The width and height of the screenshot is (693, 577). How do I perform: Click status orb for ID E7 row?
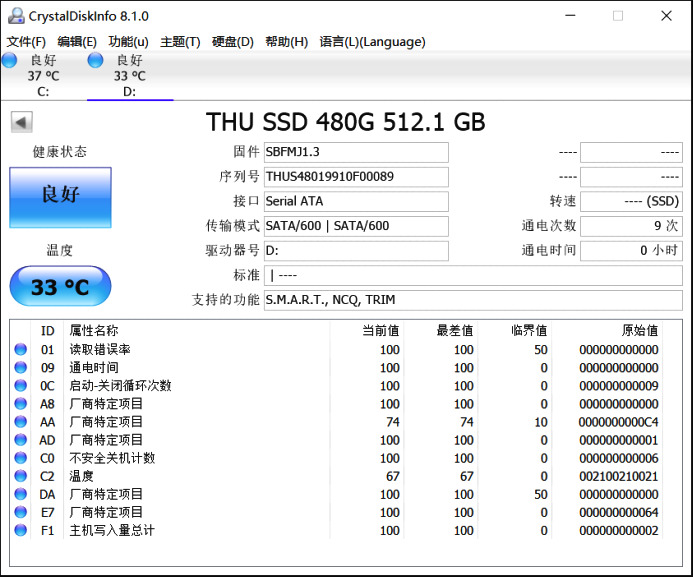[20, 512]
